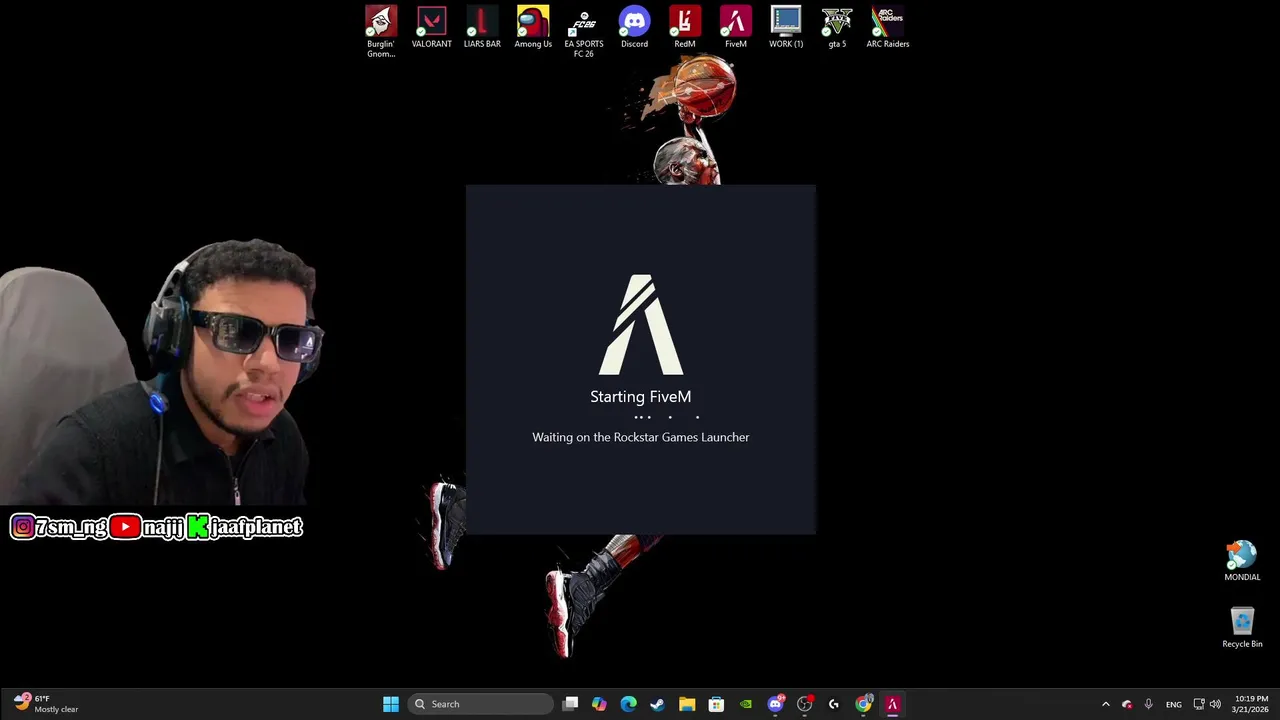This screenshot has width=1280, height=720.
Task: Open the LIARS BAR desktop icon
Action: point(482,28)
